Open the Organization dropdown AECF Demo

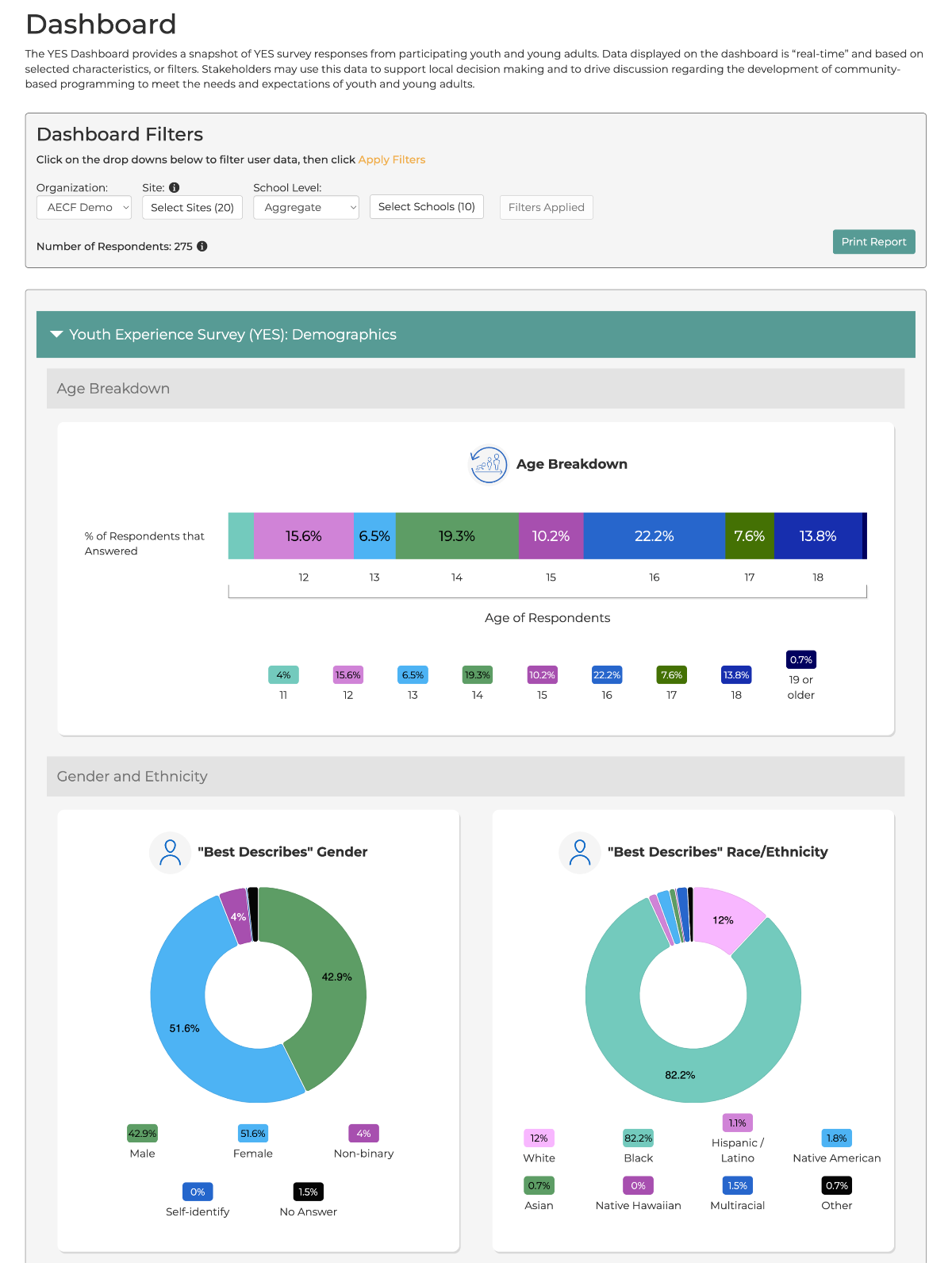(84, 208)
